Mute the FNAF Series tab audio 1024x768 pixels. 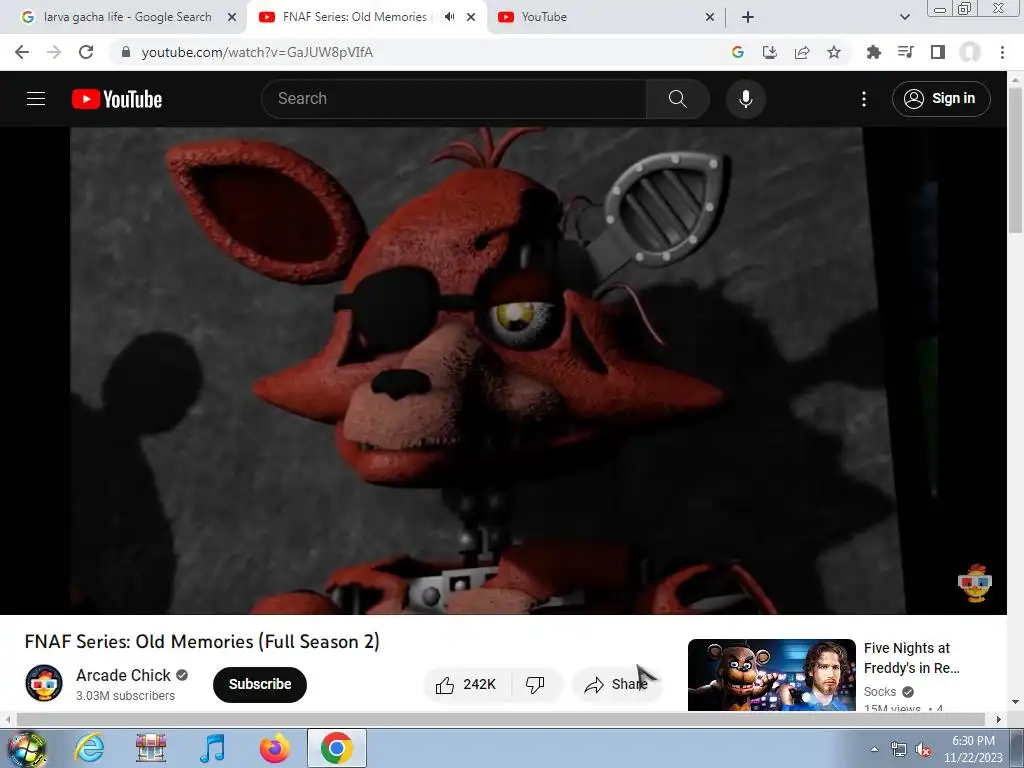pyautogui.click(x=449, y=17)
